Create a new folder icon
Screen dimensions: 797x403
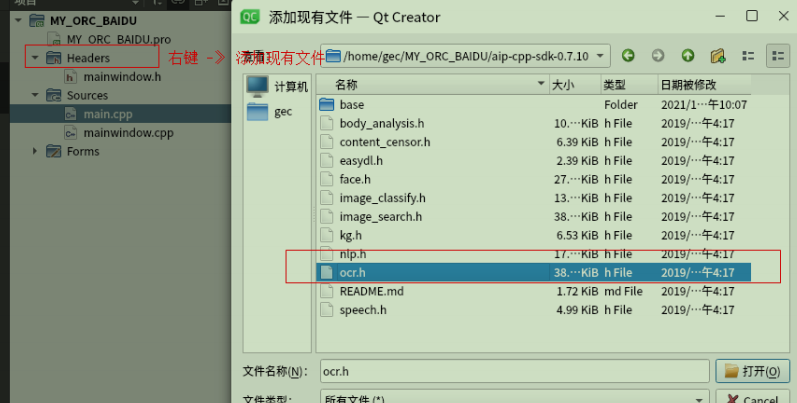718,56
